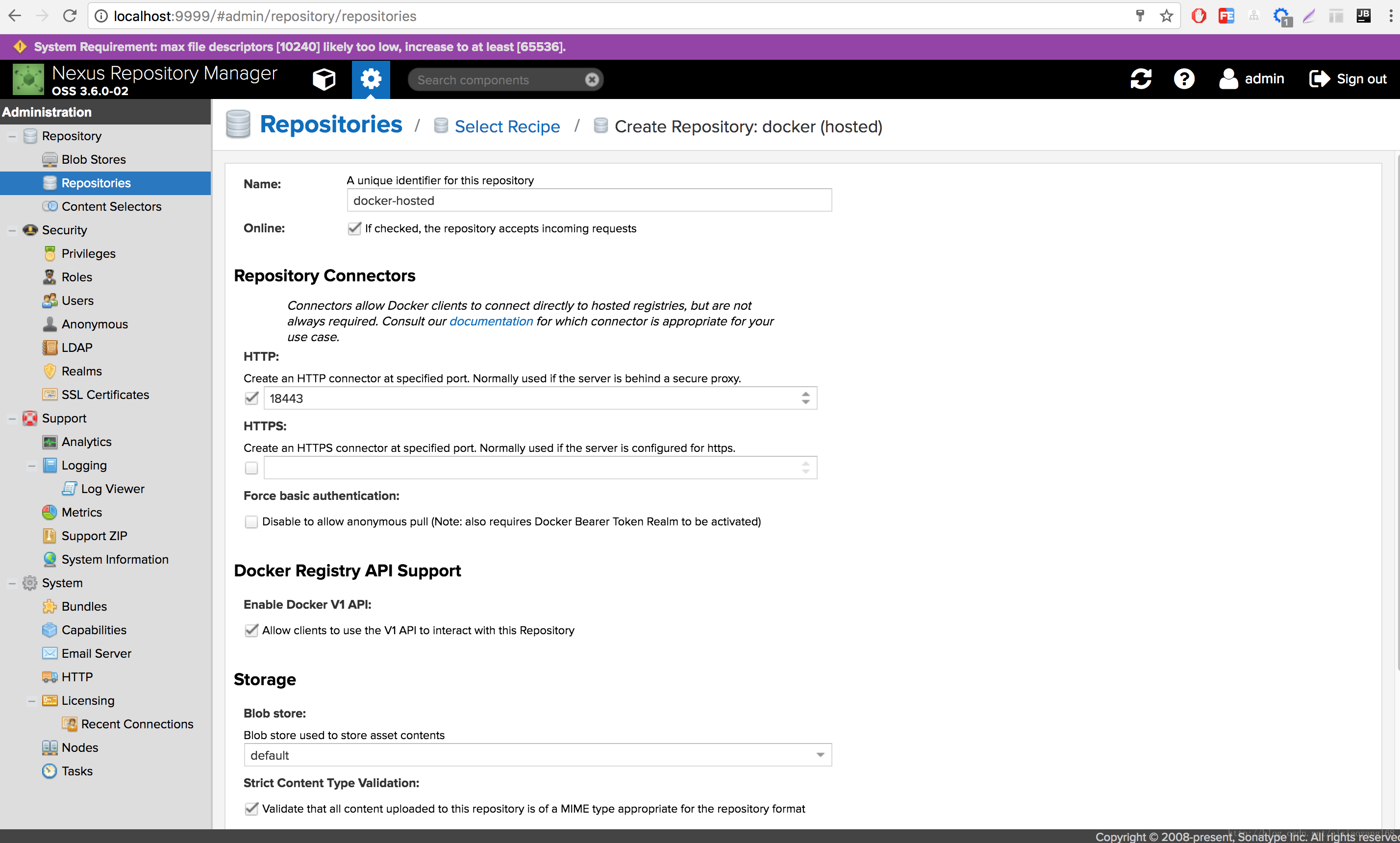This screenshot has height=843, width=1400.
Task: Collapse the System tree node
Action: pyautogui.click(x=12, y=583)
